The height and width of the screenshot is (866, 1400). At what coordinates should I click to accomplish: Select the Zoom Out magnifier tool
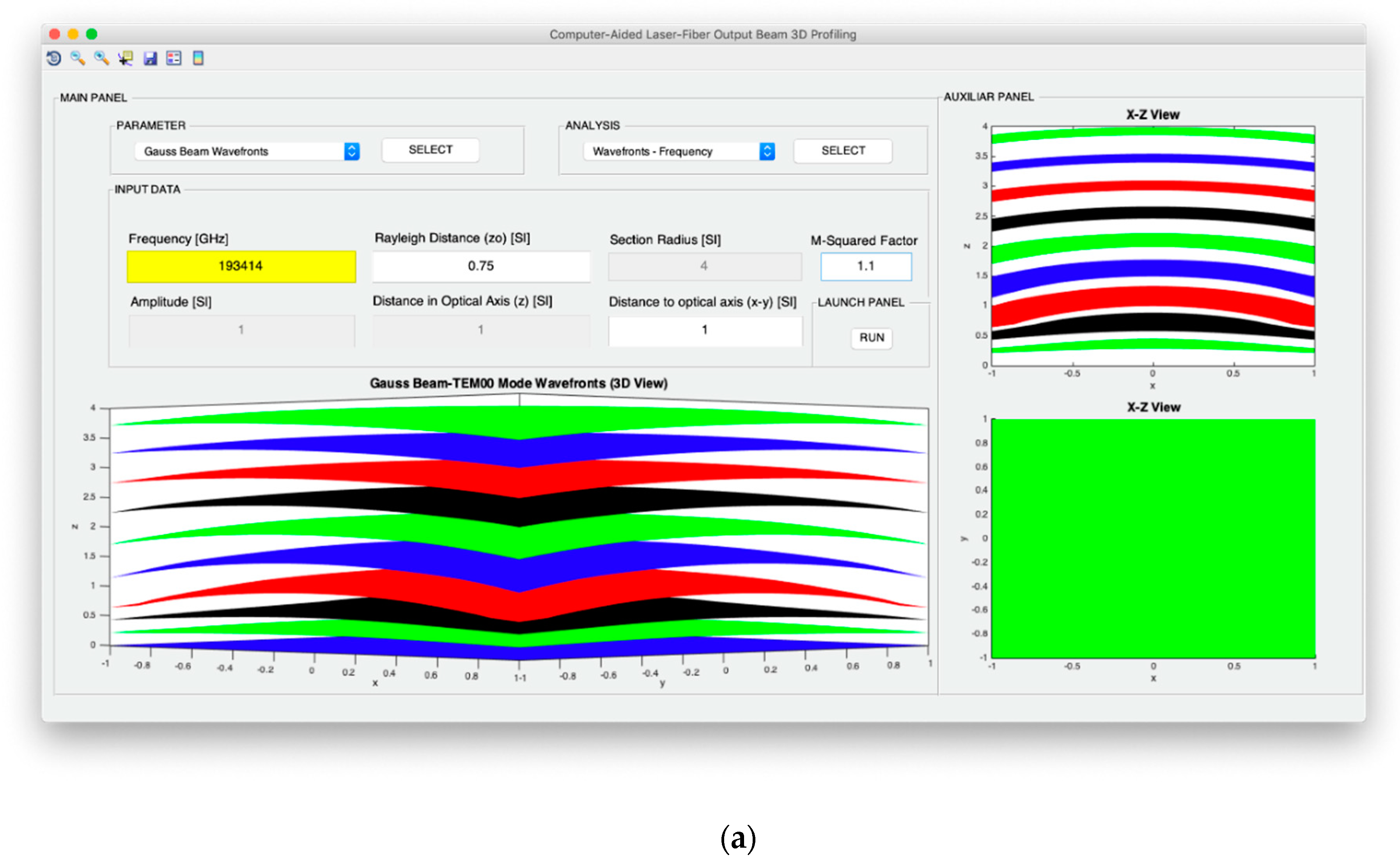click(x=77, y=58)
